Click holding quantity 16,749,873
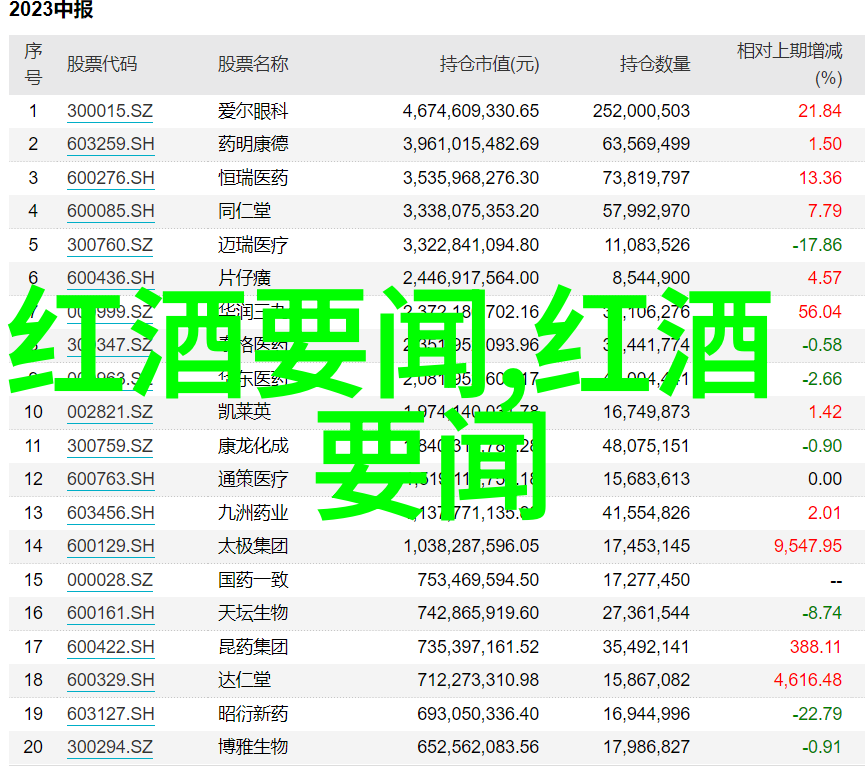This screenshot has height=776, width=865. pos(646,412)
